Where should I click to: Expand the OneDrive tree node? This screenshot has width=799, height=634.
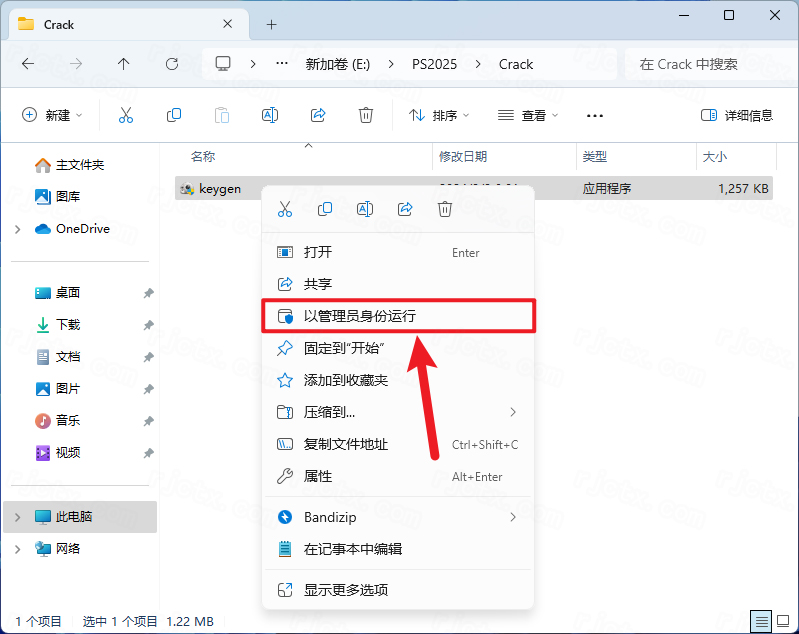[18, 229]
